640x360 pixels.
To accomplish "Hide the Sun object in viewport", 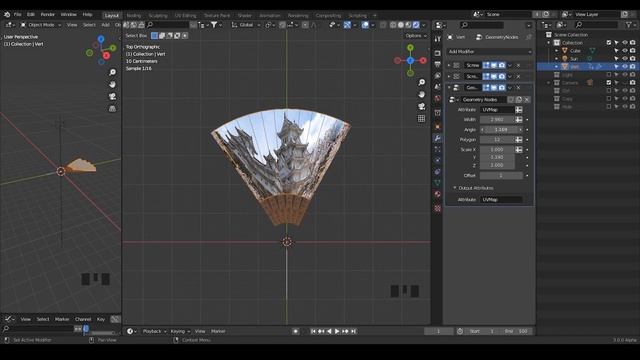I will coord(624,59).
